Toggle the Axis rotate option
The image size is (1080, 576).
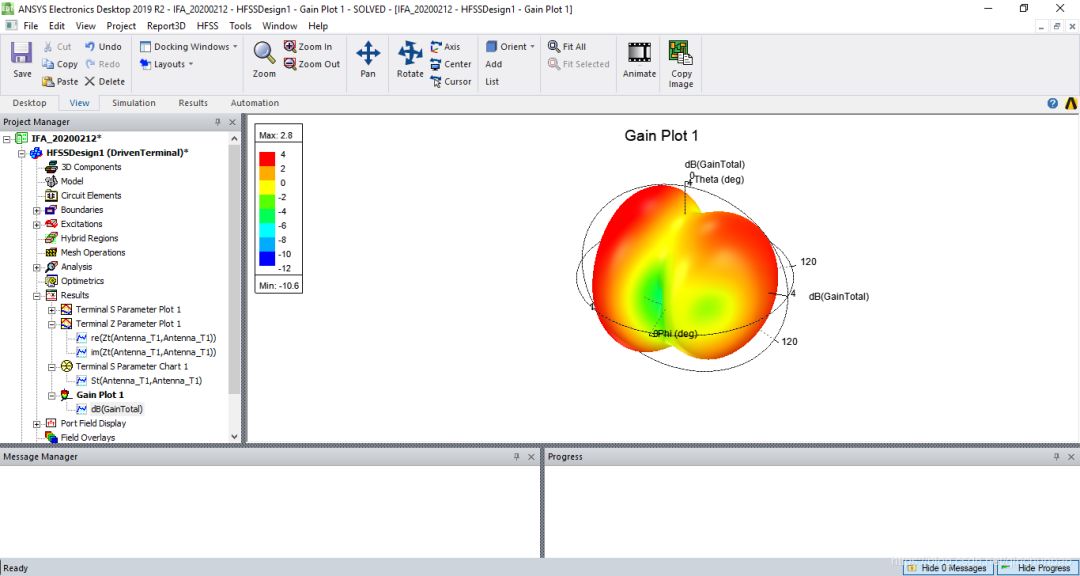445,47
